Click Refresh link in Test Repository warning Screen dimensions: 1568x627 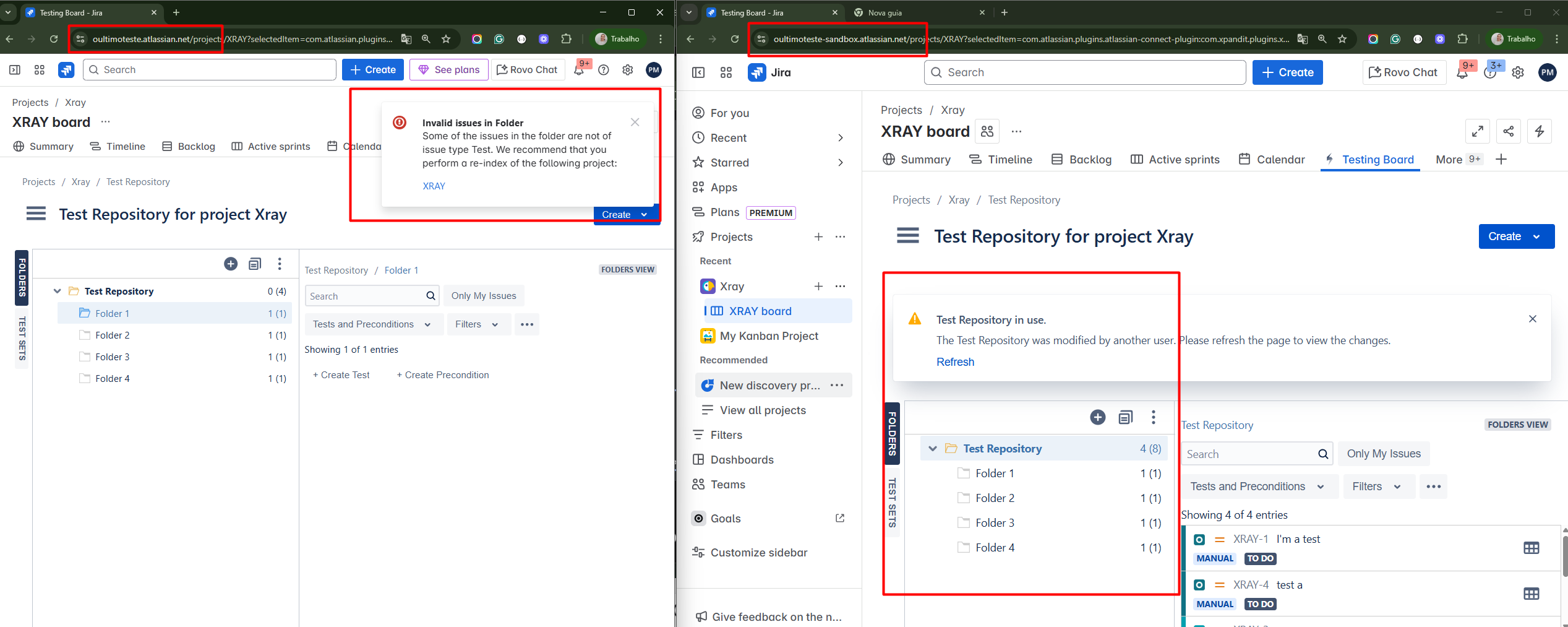pos(955,362)
